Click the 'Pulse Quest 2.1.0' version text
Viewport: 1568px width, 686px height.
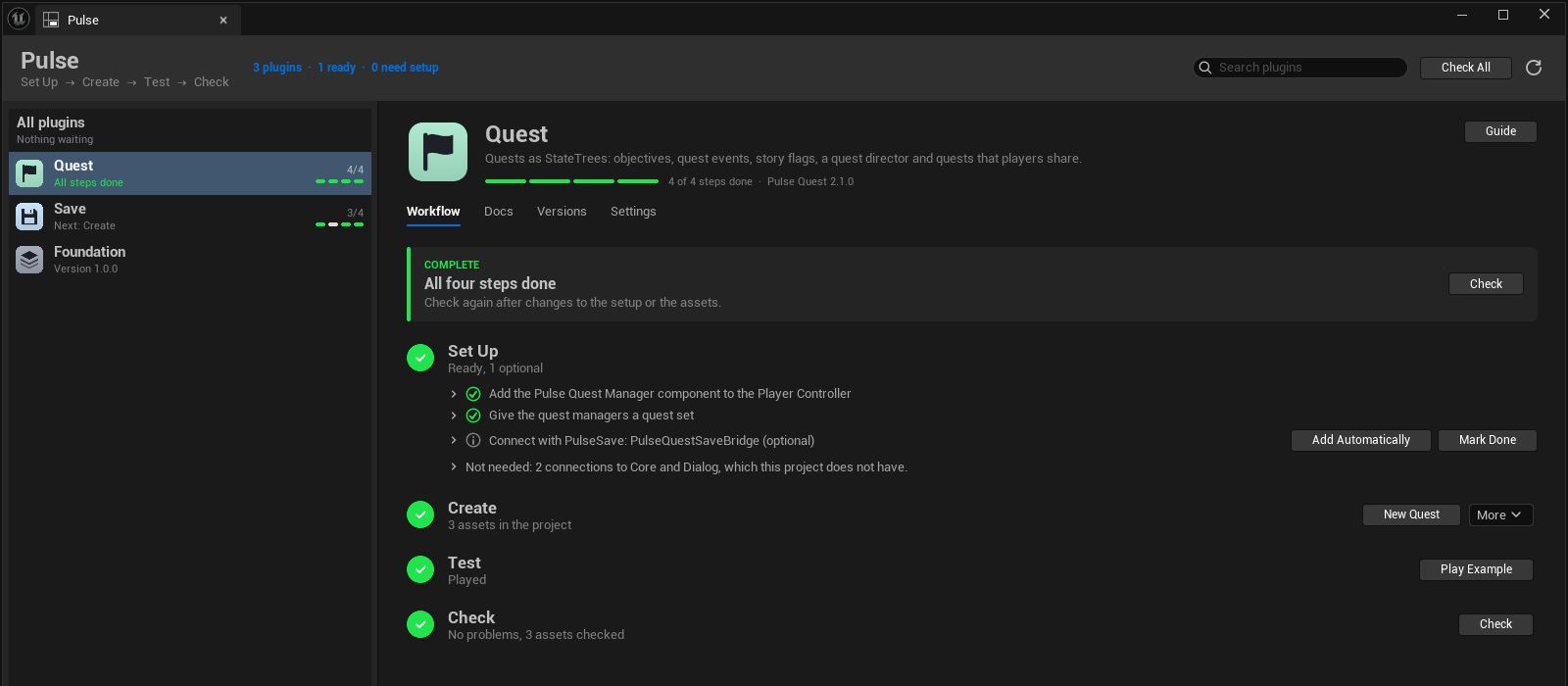coord(810,181)
